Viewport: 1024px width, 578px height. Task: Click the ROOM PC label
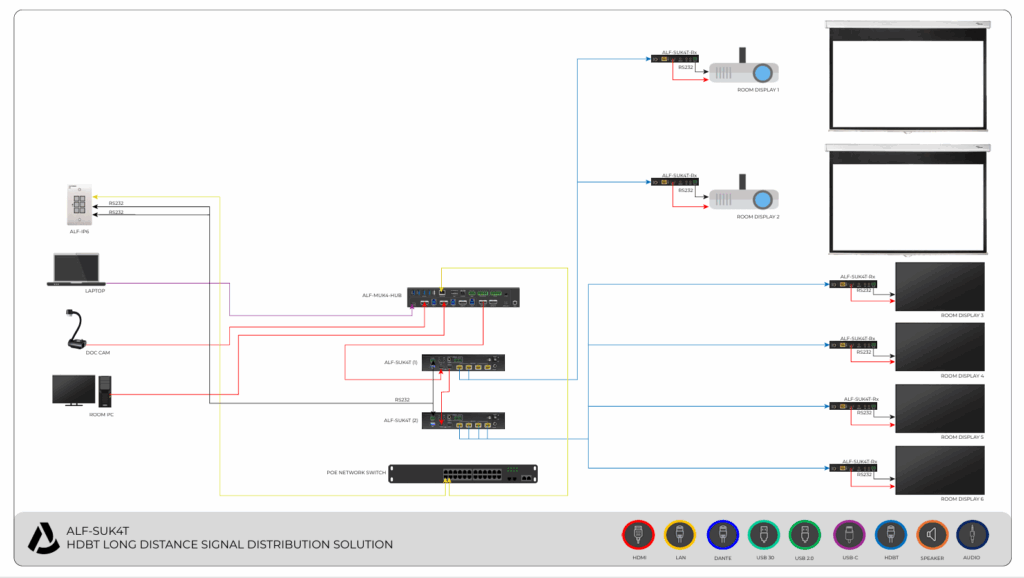(101, 415)
